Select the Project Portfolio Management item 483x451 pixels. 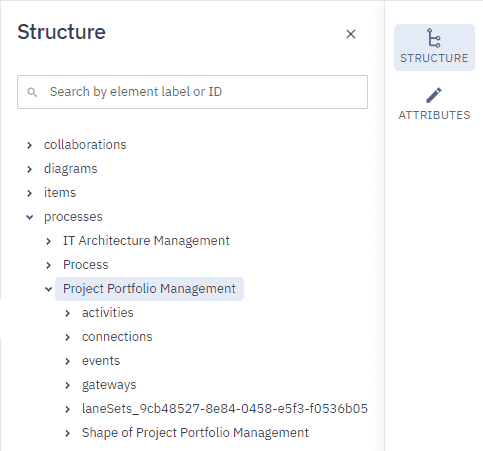149,289
